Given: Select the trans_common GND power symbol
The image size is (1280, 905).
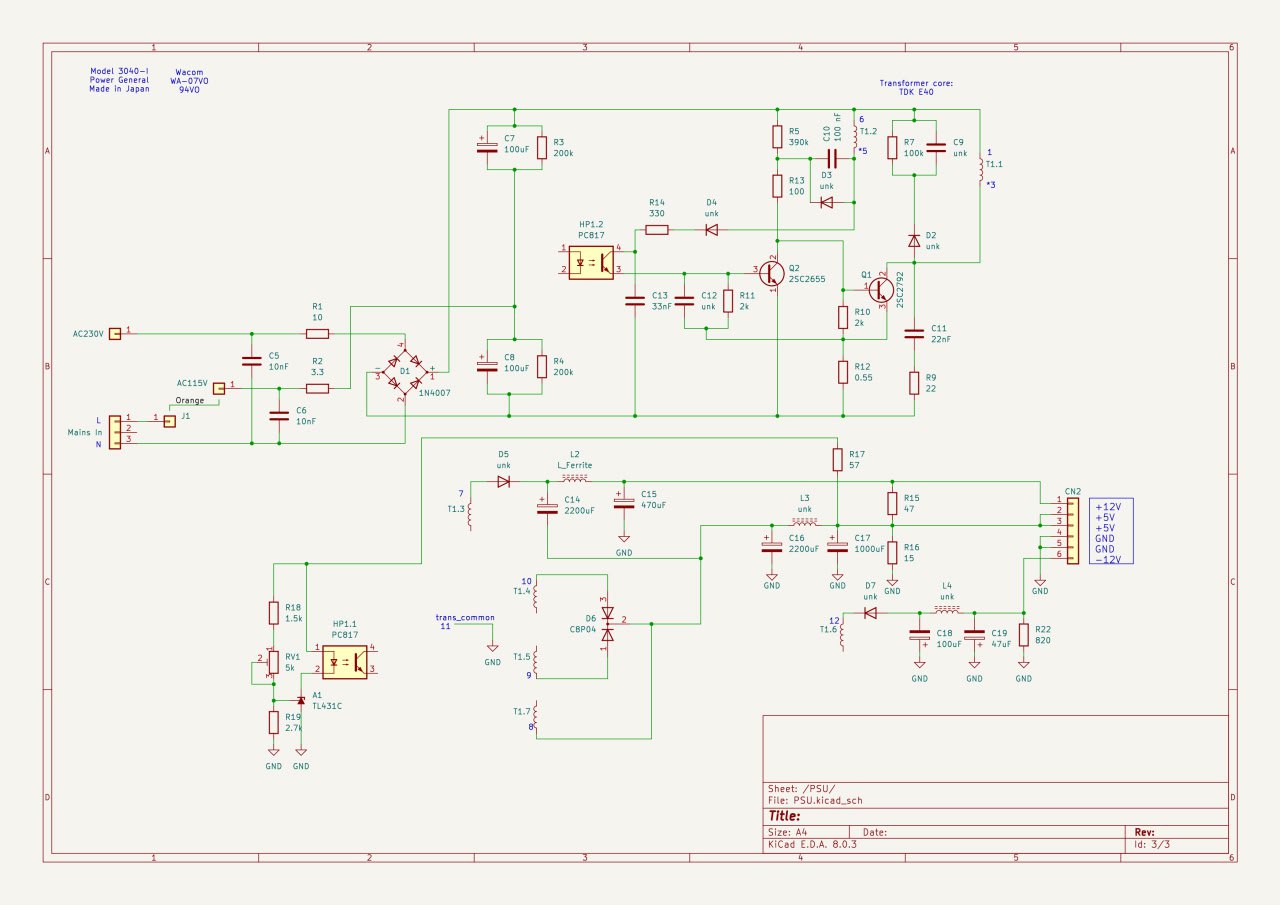Looking at the screenshot, I should pos(492,650).
